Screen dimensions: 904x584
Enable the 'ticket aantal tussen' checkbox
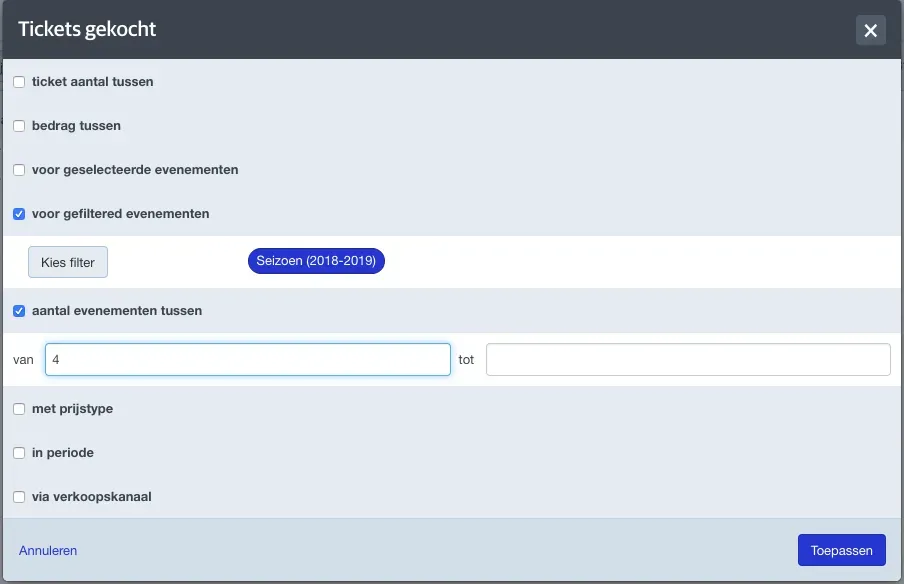19,82
